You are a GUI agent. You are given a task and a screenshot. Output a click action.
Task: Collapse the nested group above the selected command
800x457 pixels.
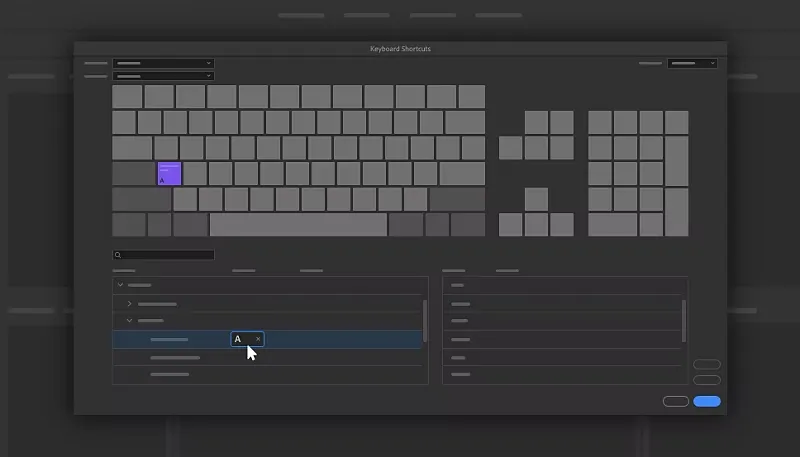click(130, 320)
